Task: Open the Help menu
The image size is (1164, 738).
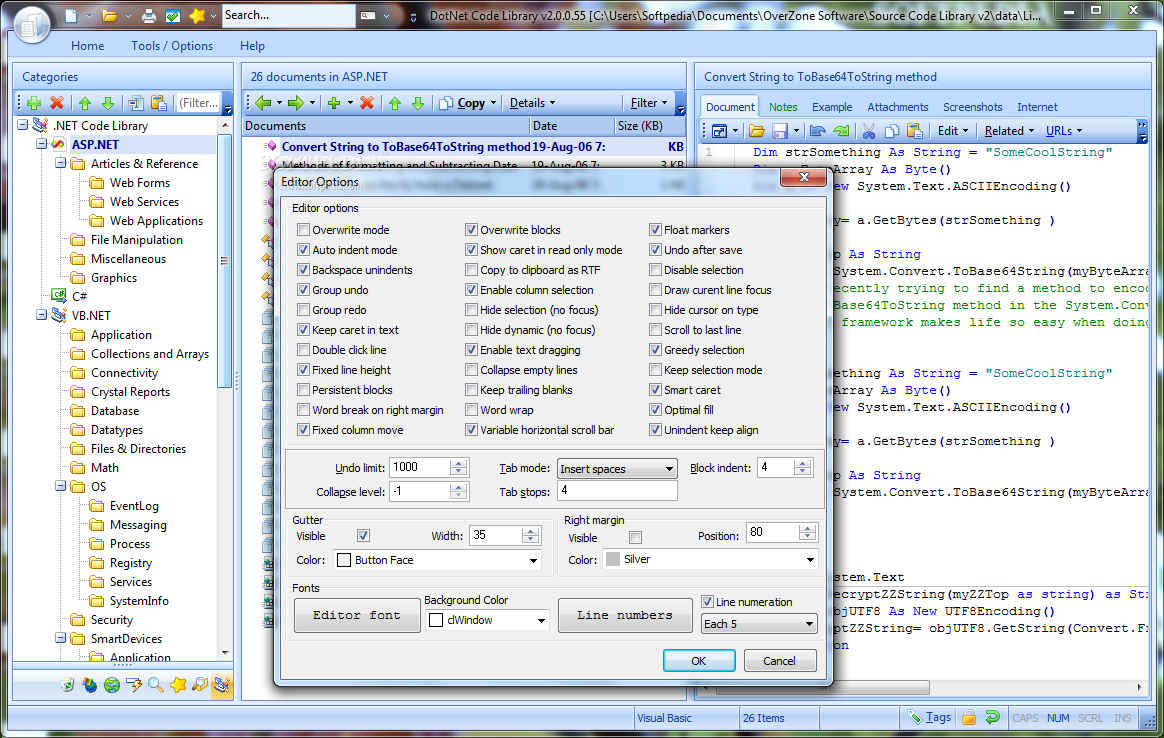Action: pos(252,46)
